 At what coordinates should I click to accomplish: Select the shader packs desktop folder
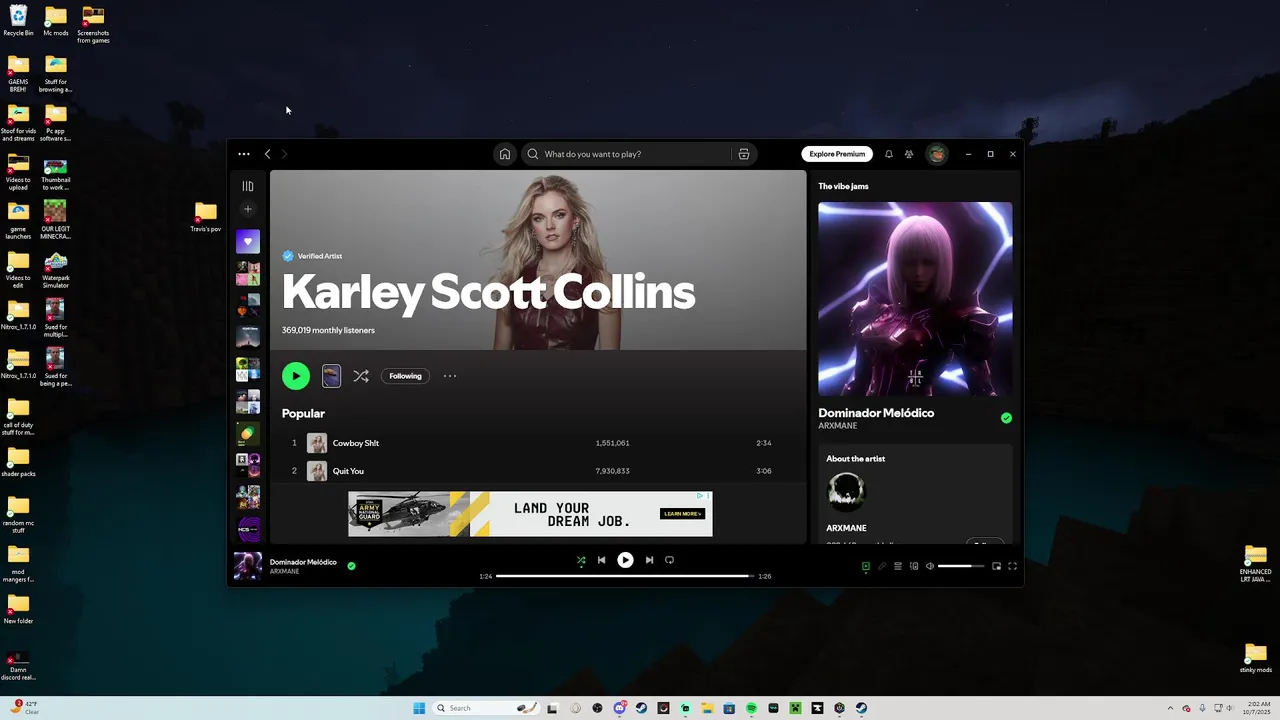coord(18,461)
